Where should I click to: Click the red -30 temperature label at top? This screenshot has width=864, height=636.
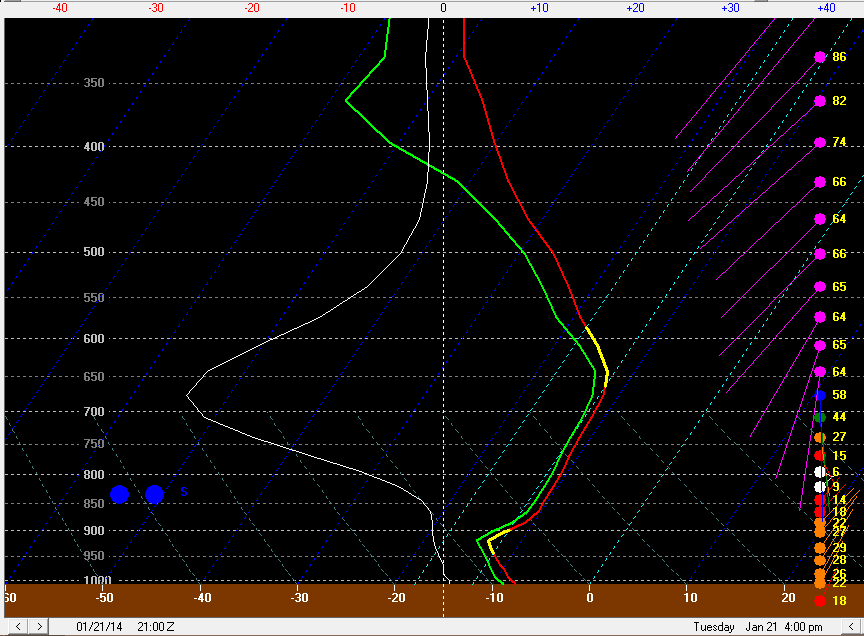coord(156,7)
